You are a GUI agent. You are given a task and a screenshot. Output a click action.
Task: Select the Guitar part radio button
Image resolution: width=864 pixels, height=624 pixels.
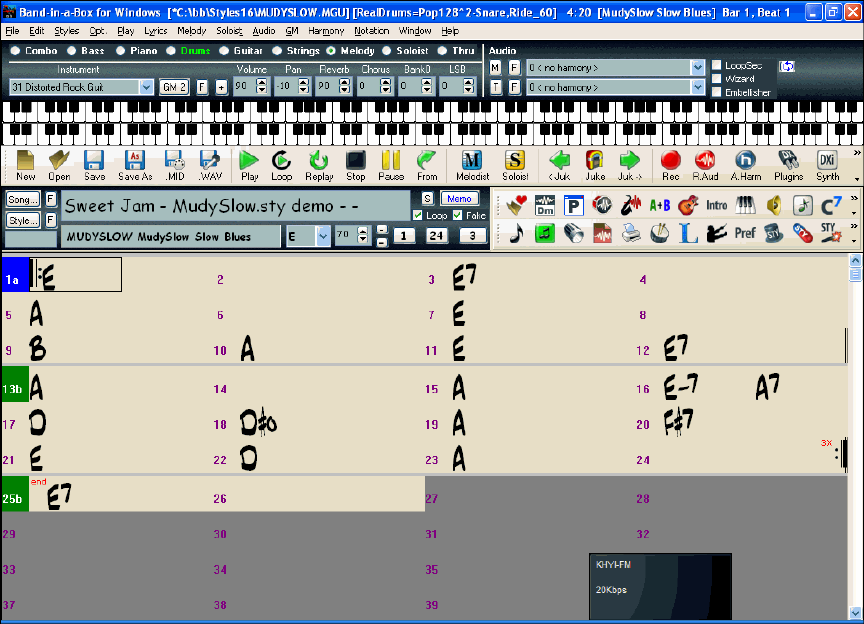click(x=224, y=51)
